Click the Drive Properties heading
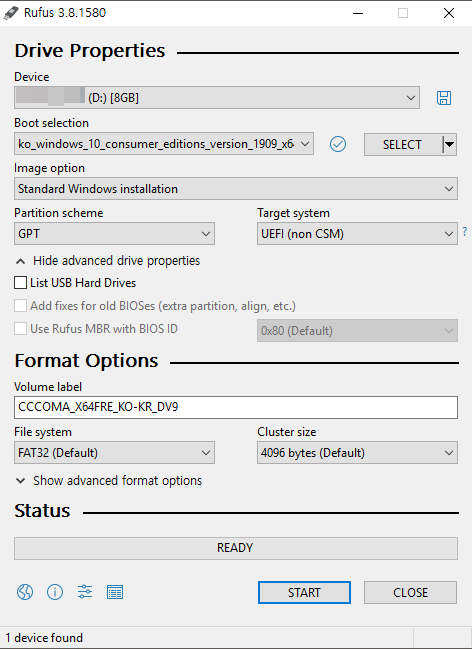The width and height of the screenshot is (472, 649). click(x=90, y=51)
